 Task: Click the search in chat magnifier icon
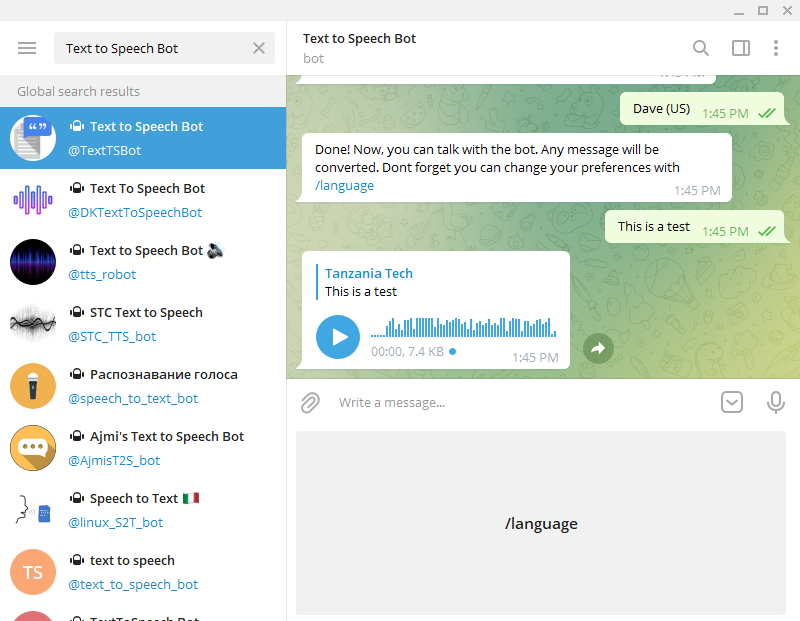pos(701,48)
